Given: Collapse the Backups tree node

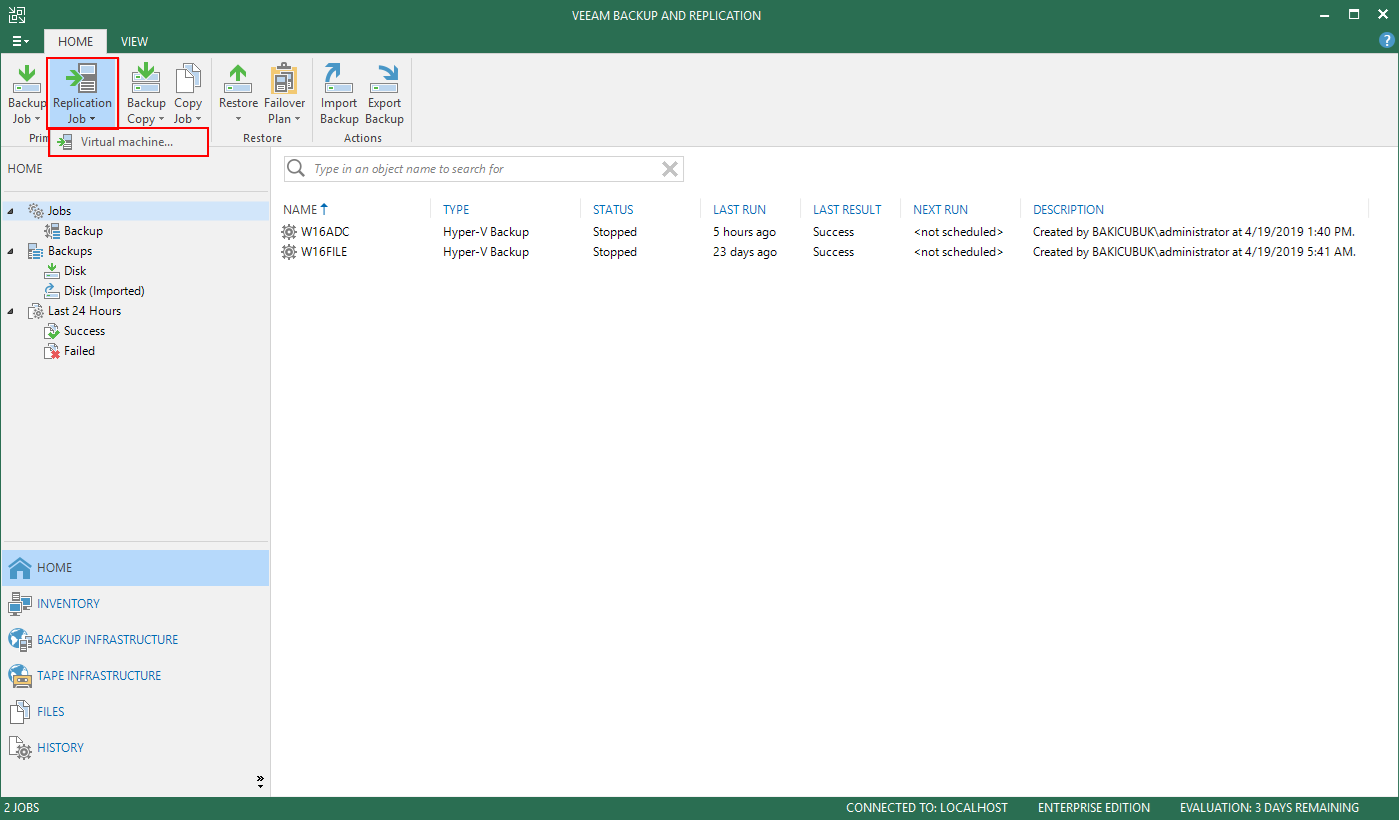Looking at the screenshot, I should (11, 251).
